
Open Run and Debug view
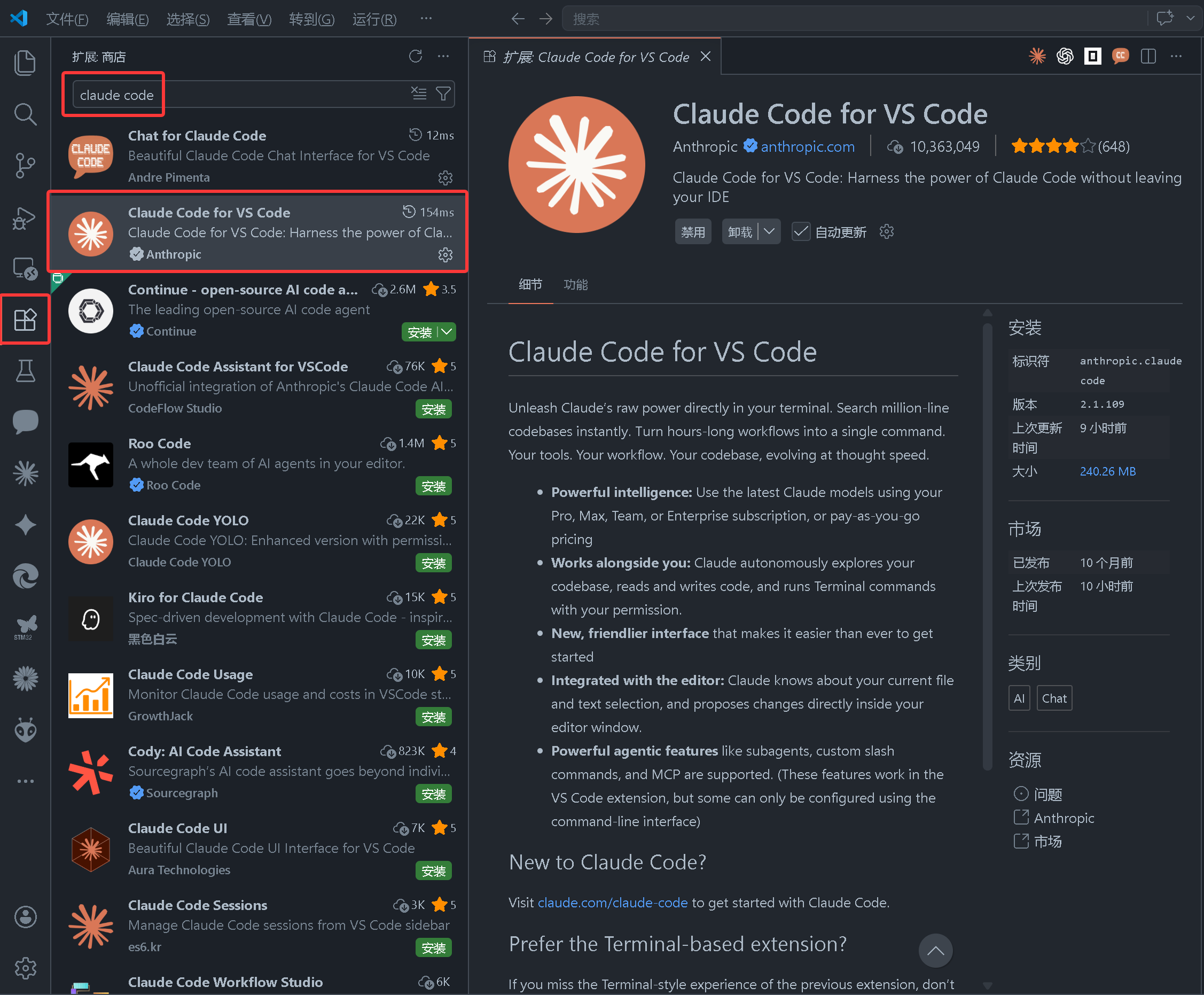point(25,219)
